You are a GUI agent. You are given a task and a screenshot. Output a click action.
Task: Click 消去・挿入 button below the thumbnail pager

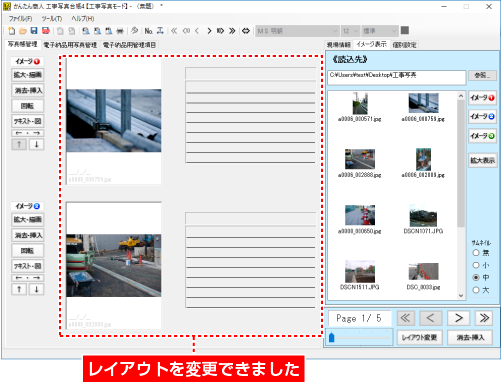point(470,337)
